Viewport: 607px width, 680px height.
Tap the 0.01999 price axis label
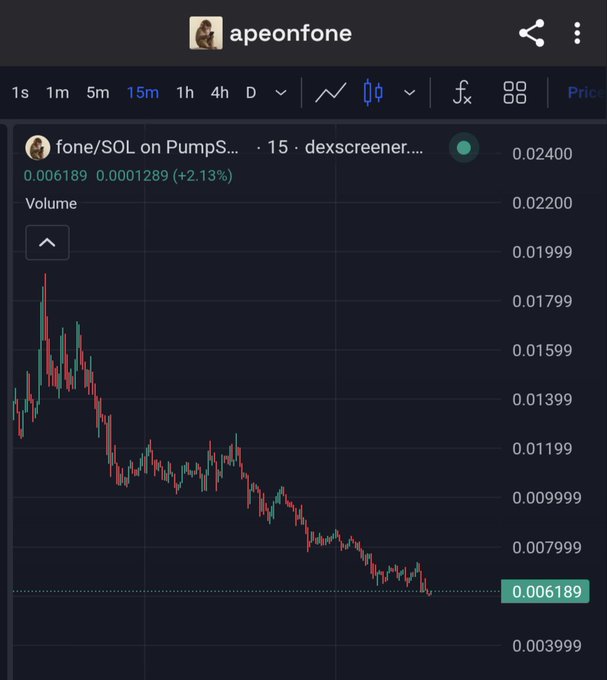[542, 252]
